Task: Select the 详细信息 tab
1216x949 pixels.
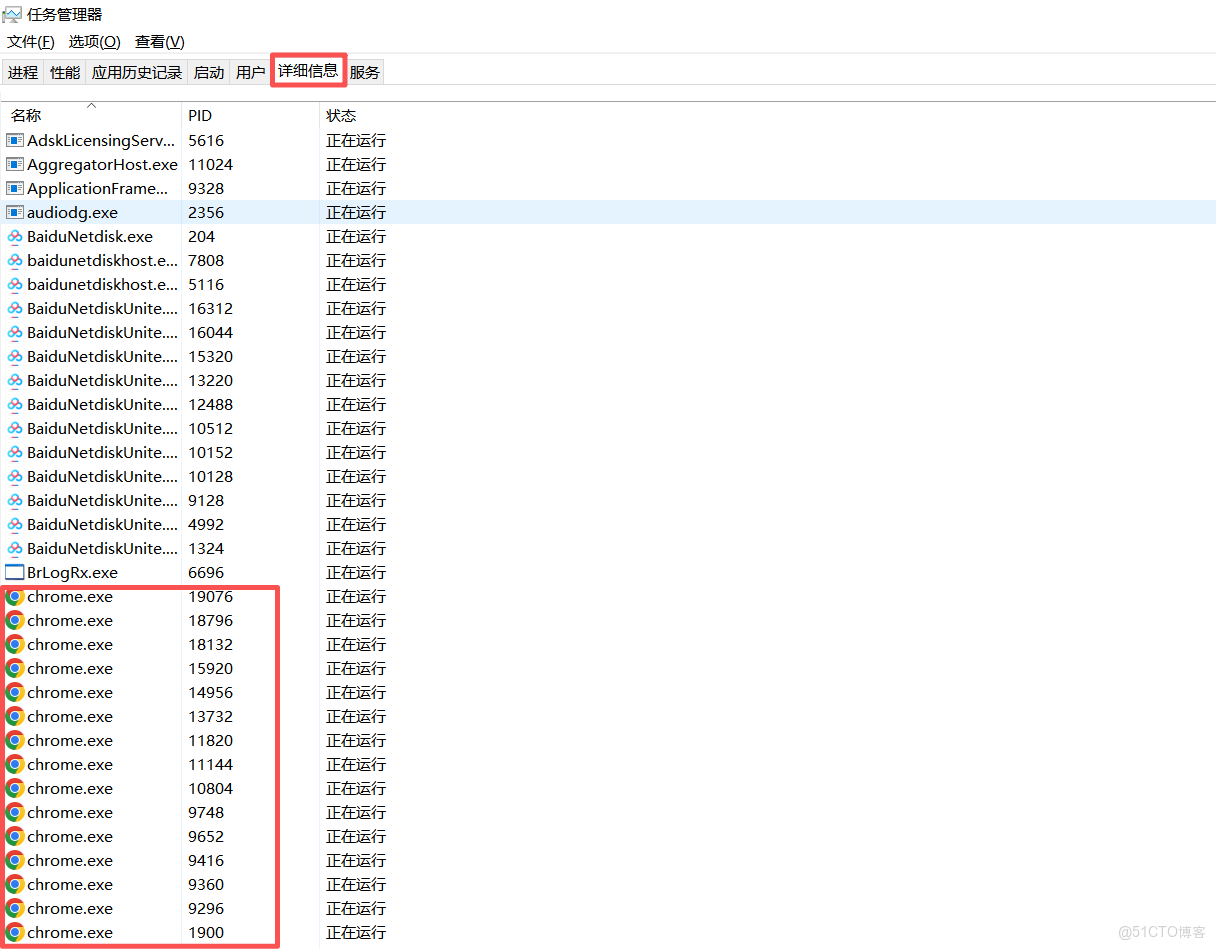Action: [x=308, y=70]
